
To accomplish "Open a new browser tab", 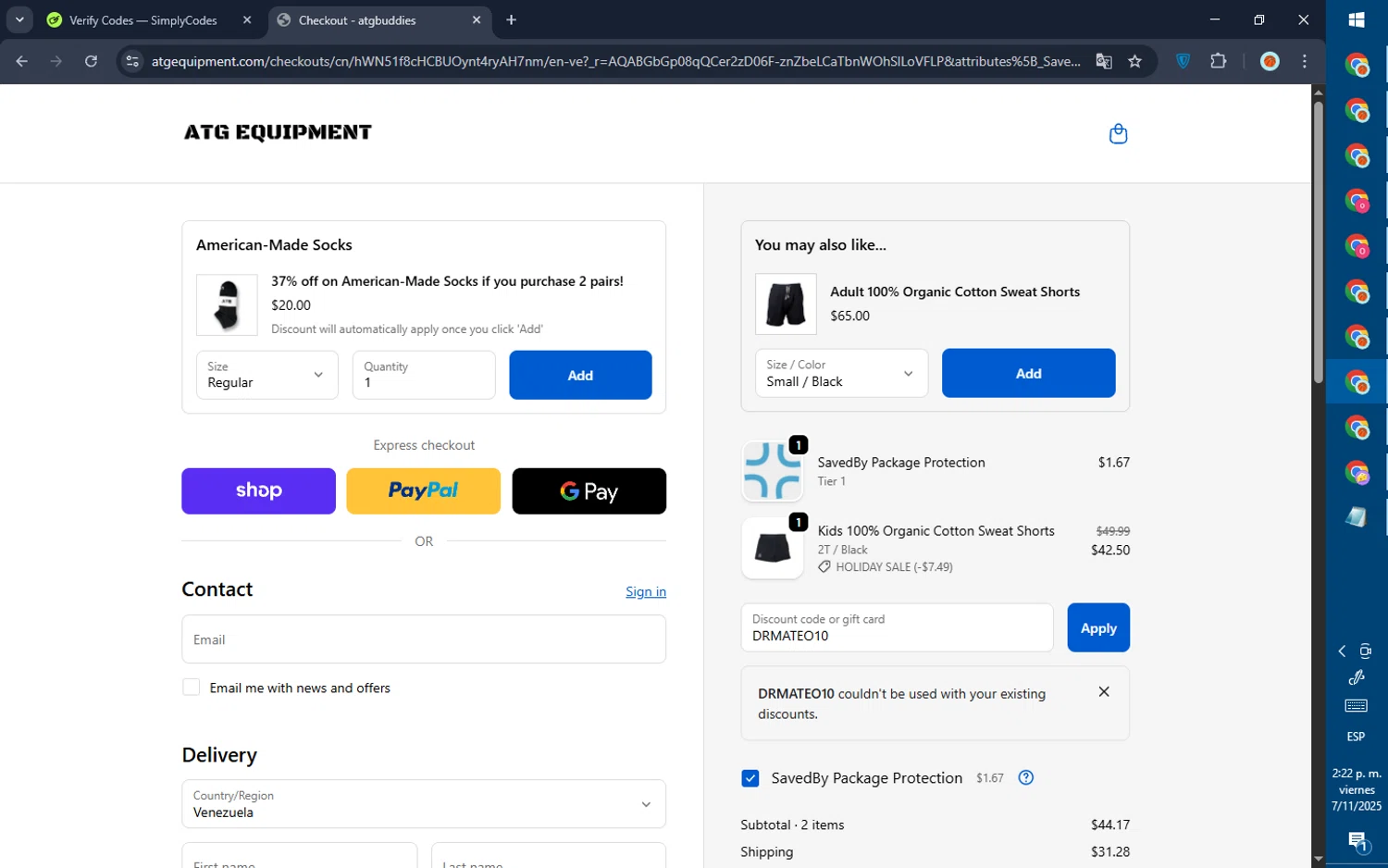I will [511, 19].
